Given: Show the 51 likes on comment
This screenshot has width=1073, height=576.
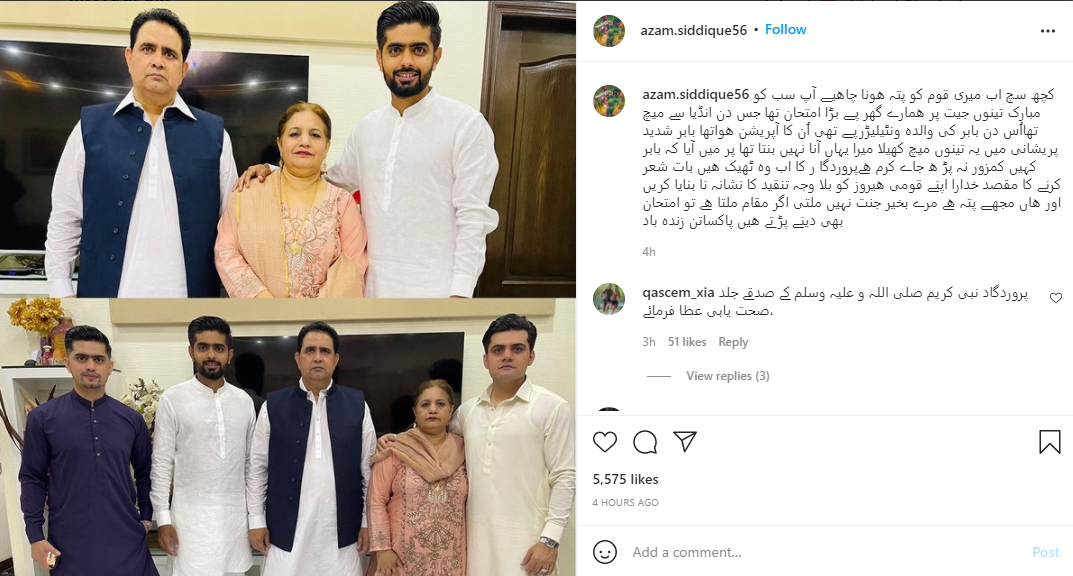Looking at the screenshot, I should tap(687, 341).
